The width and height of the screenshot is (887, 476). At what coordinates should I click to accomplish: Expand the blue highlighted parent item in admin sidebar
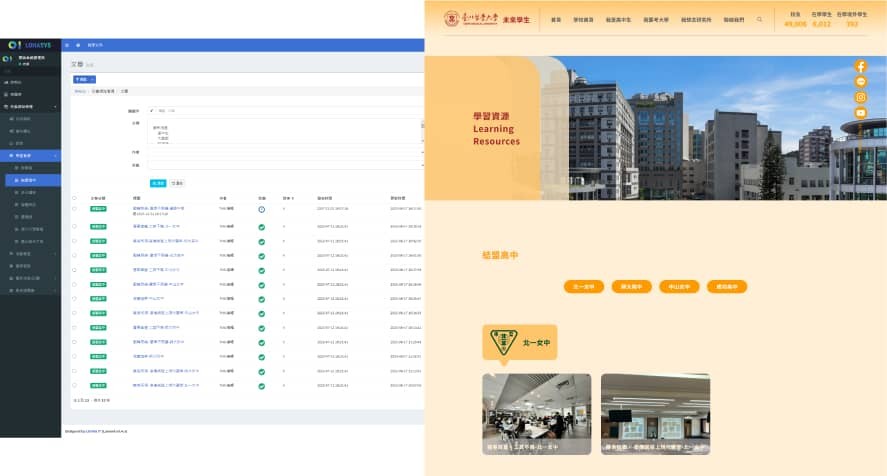pyautogui.click(x=31, y=155)
